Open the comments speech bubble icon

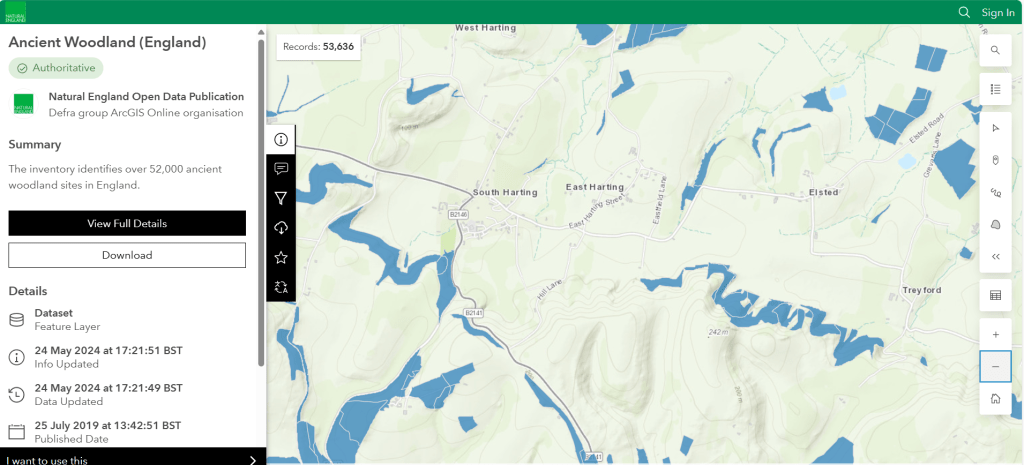tap(281, 169)
